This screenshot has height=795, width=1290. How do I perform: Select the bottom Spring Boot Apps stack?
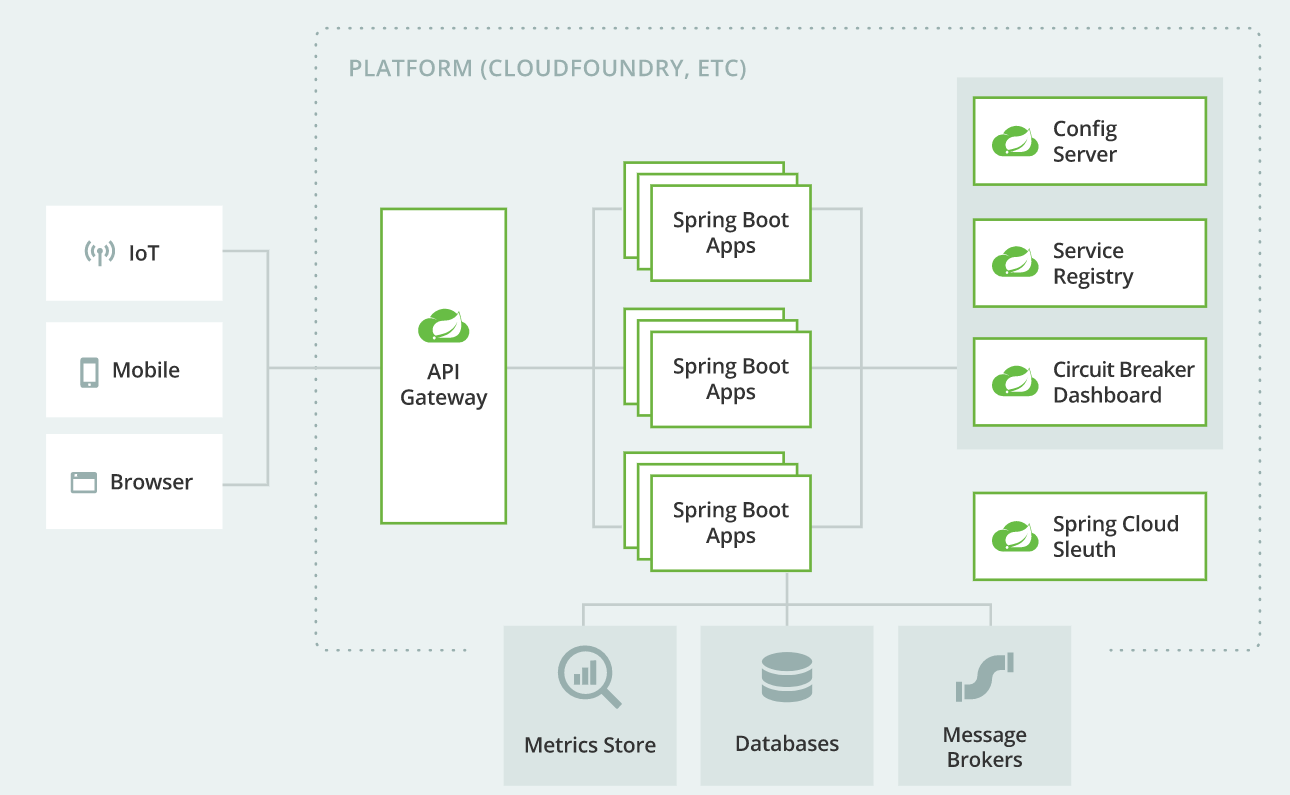[718, 511]
